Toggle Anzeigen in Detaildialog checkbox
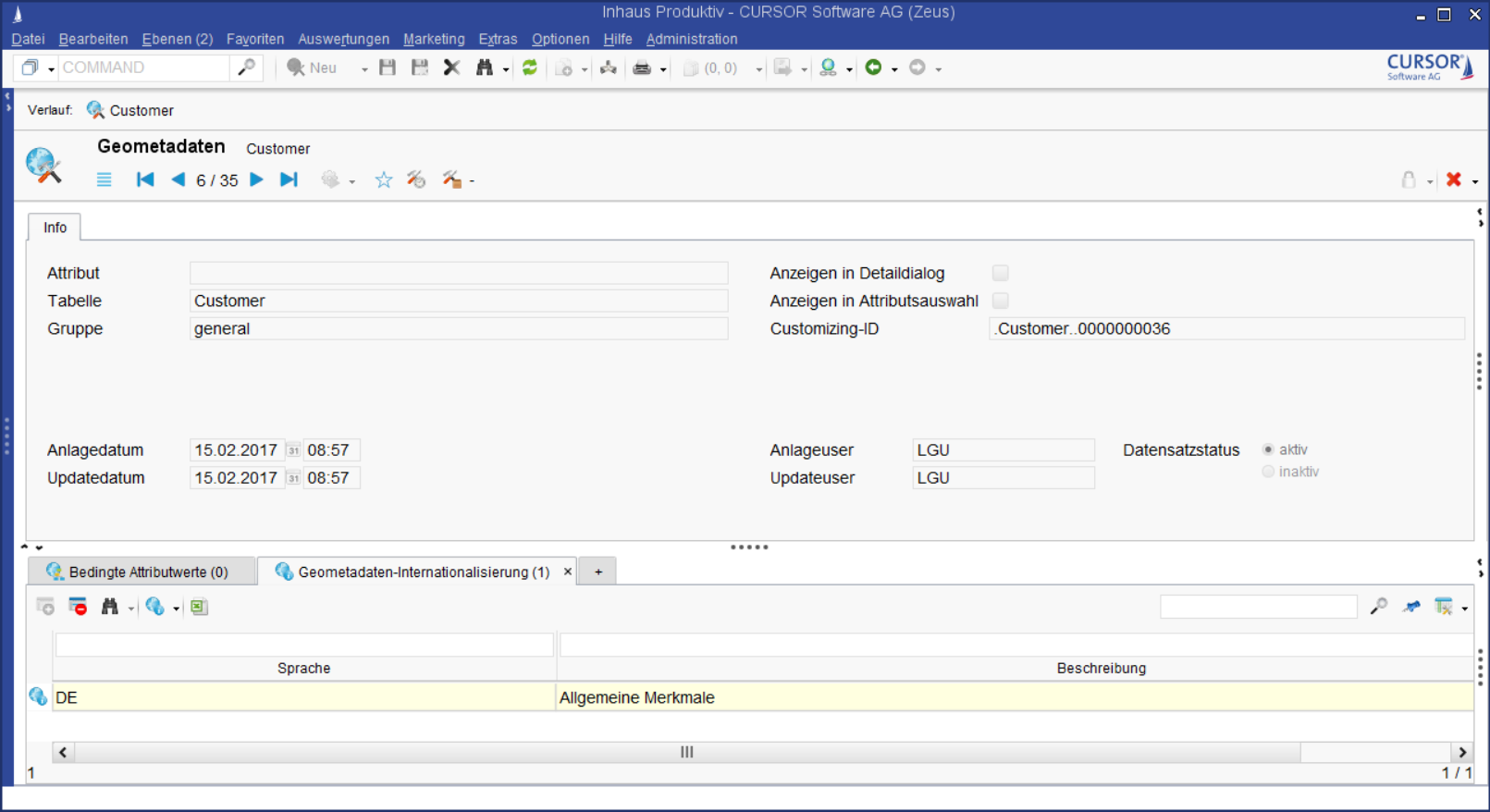The height and width of the screenshot is (812, 1490). click(1000, 273)
